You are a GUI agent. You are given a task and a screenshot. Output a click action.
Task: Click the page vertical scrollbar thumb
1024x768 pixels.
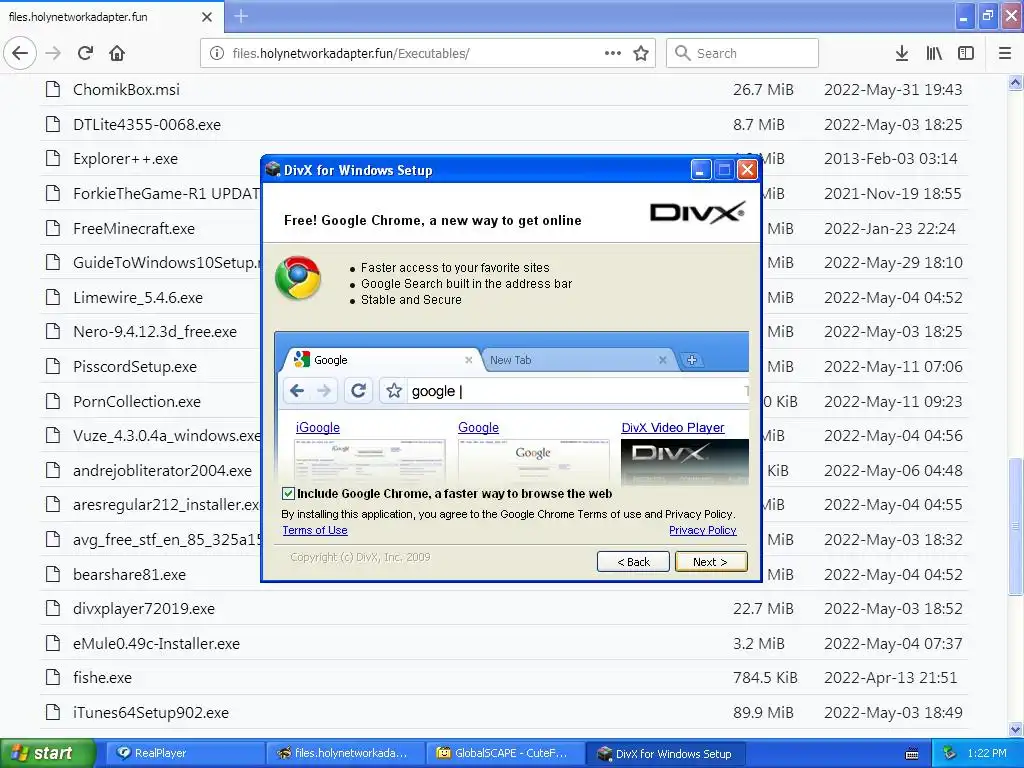pos(1015,526)
